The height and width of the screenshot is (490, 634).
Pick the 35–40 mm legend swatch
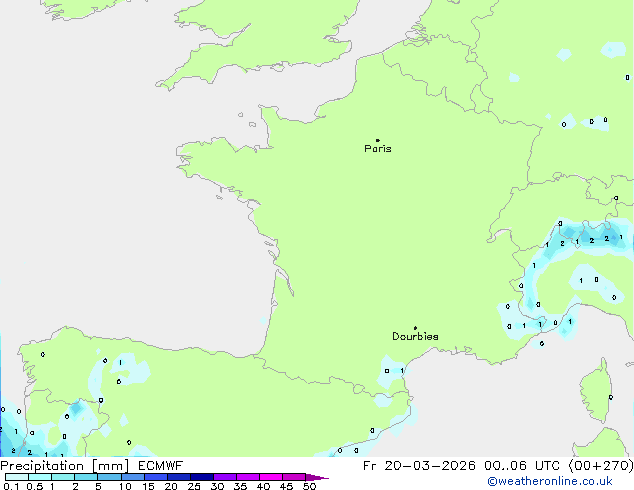coord(248,477)
